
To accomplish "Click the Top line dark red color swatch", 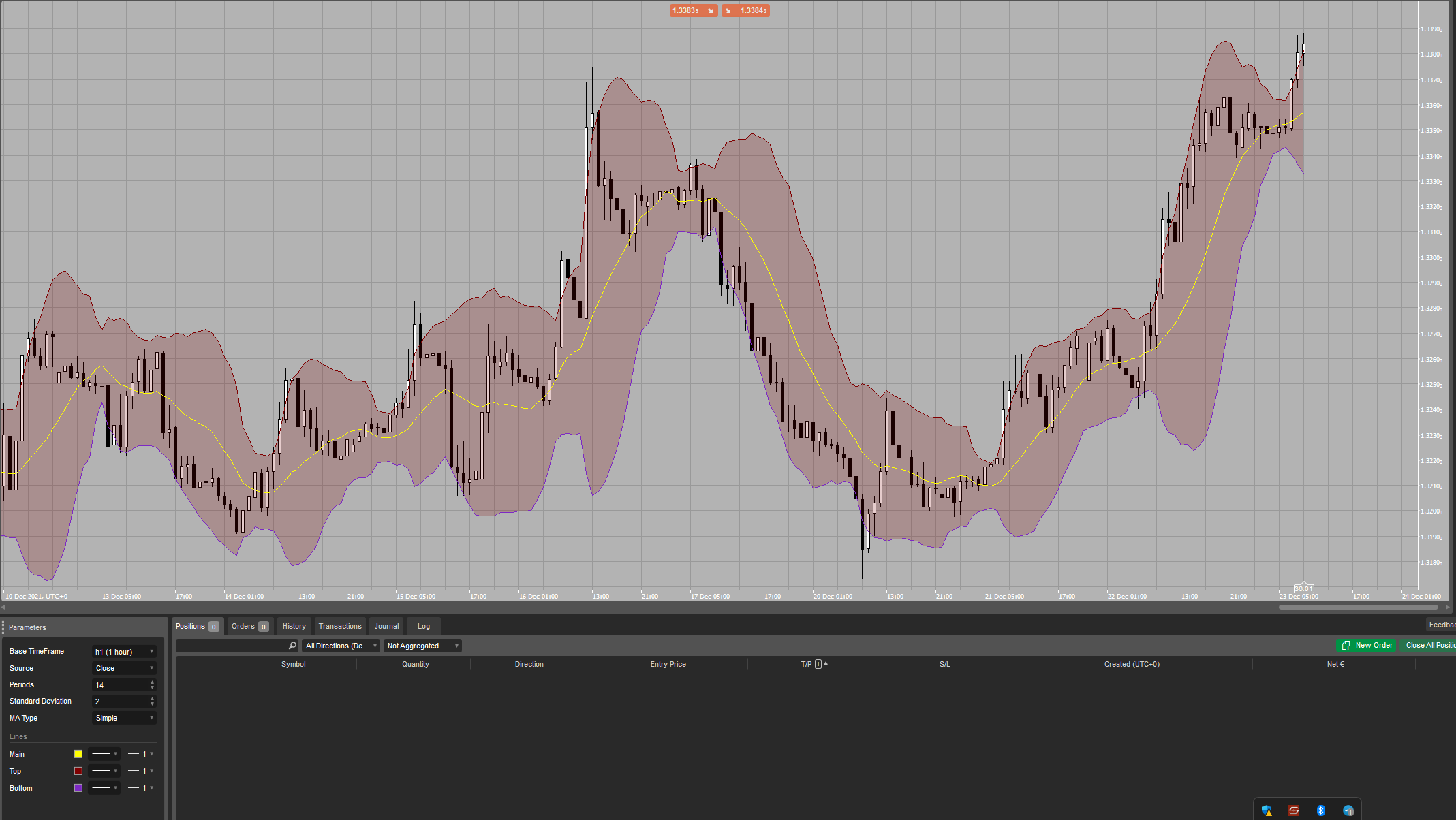I will (x=78, y=771).
